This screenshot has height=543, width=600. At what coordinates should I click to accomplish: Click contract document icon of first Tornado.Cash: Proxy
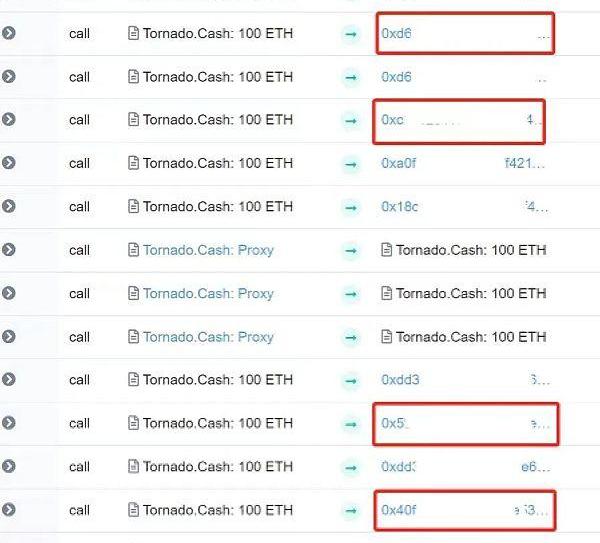coord(133,250)
